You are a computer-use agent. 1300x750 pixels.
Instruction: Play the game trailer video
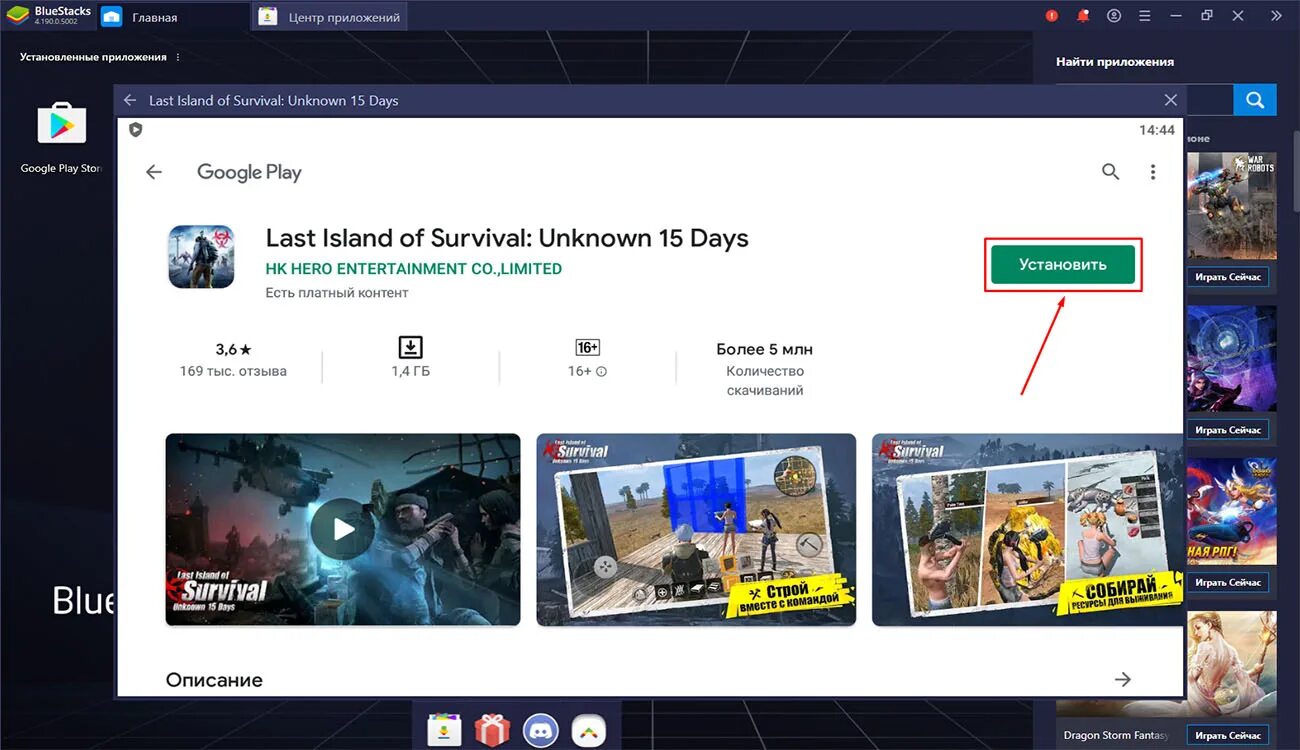click(343, 529)
